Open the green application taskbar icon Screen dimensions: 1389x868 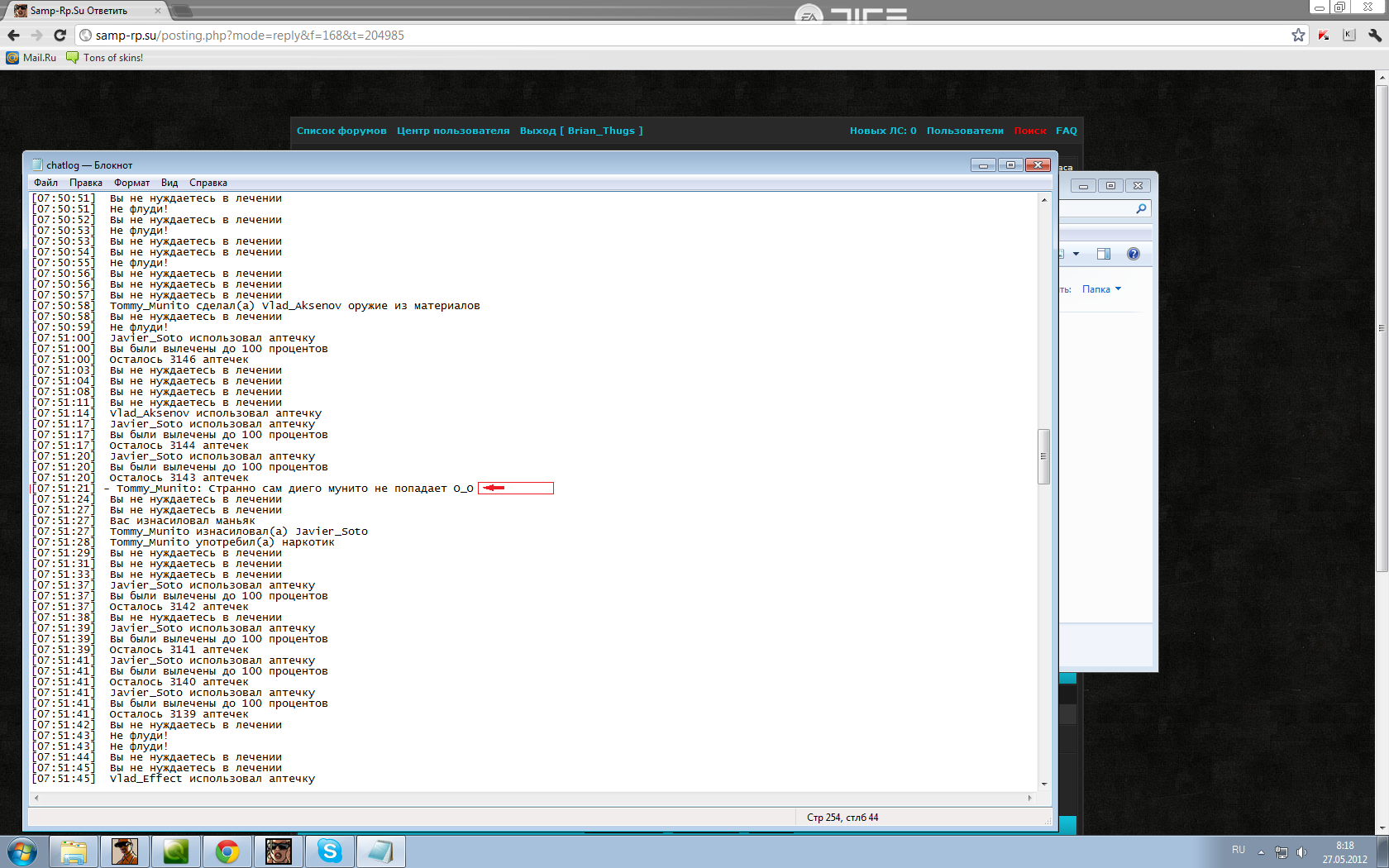pyautogui.click(x=176, y=851)
